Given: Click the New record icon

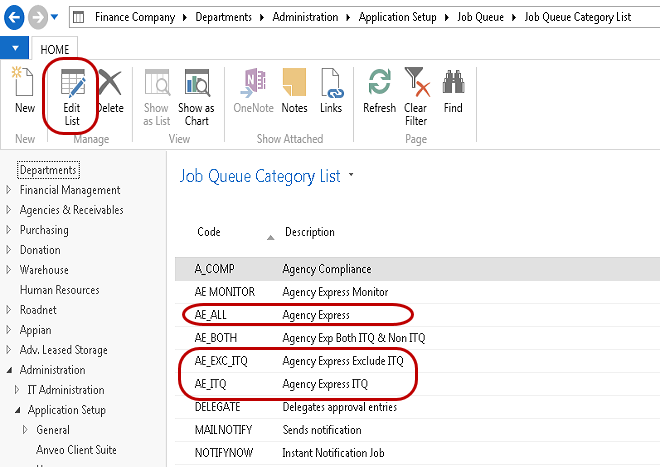Looking at the screenshot, I should pyautogui.click(x=24, y=91).
